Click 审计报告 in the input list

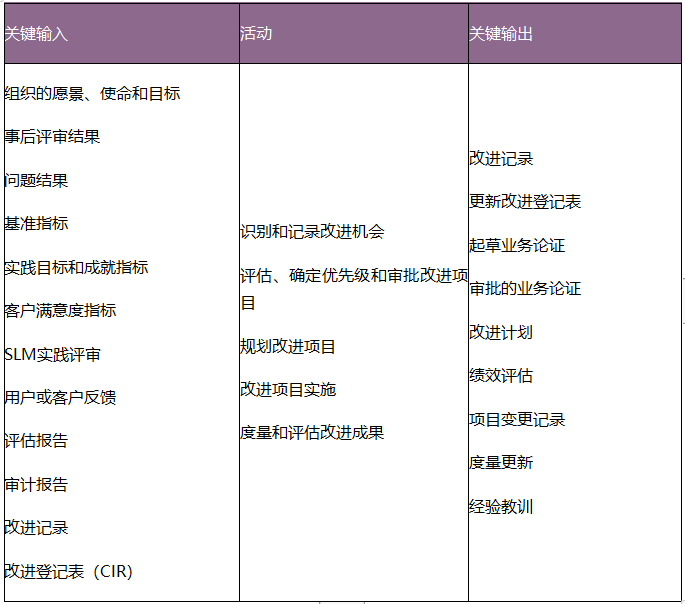pos(36,485)
